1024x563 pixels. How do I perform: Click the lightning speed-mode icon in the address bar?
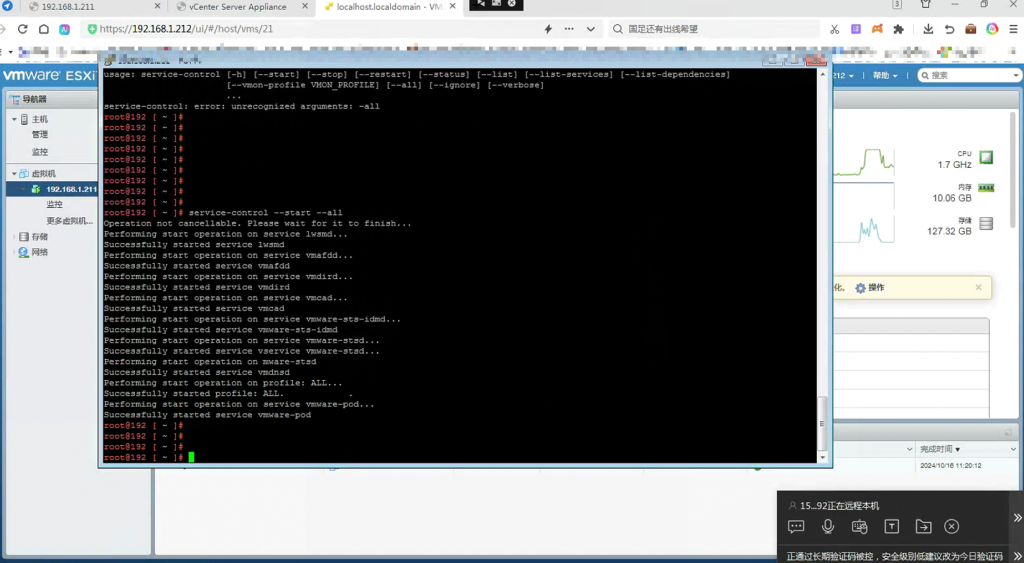click(x=548, y=29)
